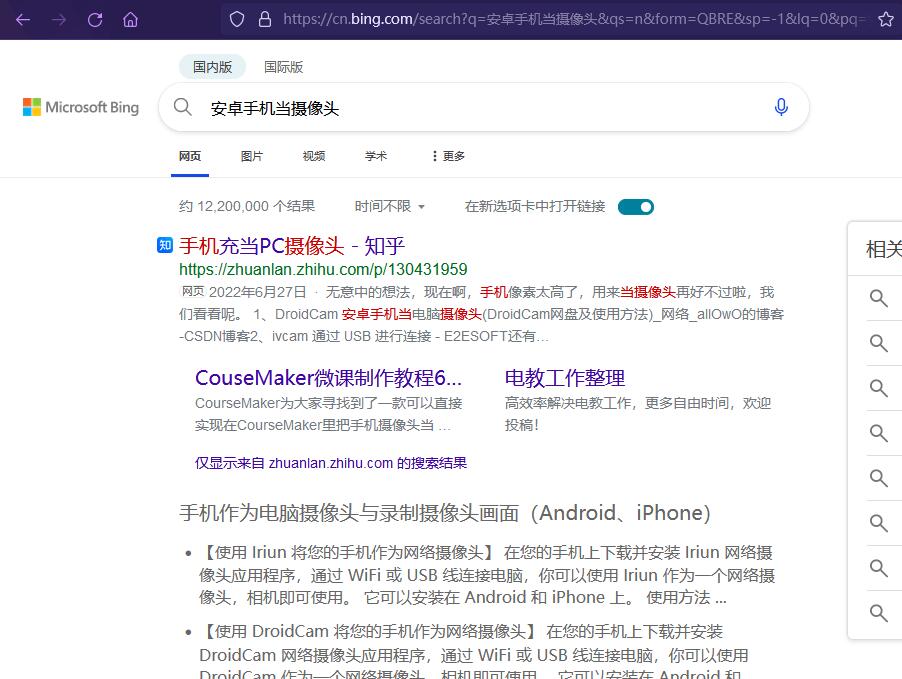Switch to 国内版 search mode
This screenshot has height=679, width=902.
(212, 67)
